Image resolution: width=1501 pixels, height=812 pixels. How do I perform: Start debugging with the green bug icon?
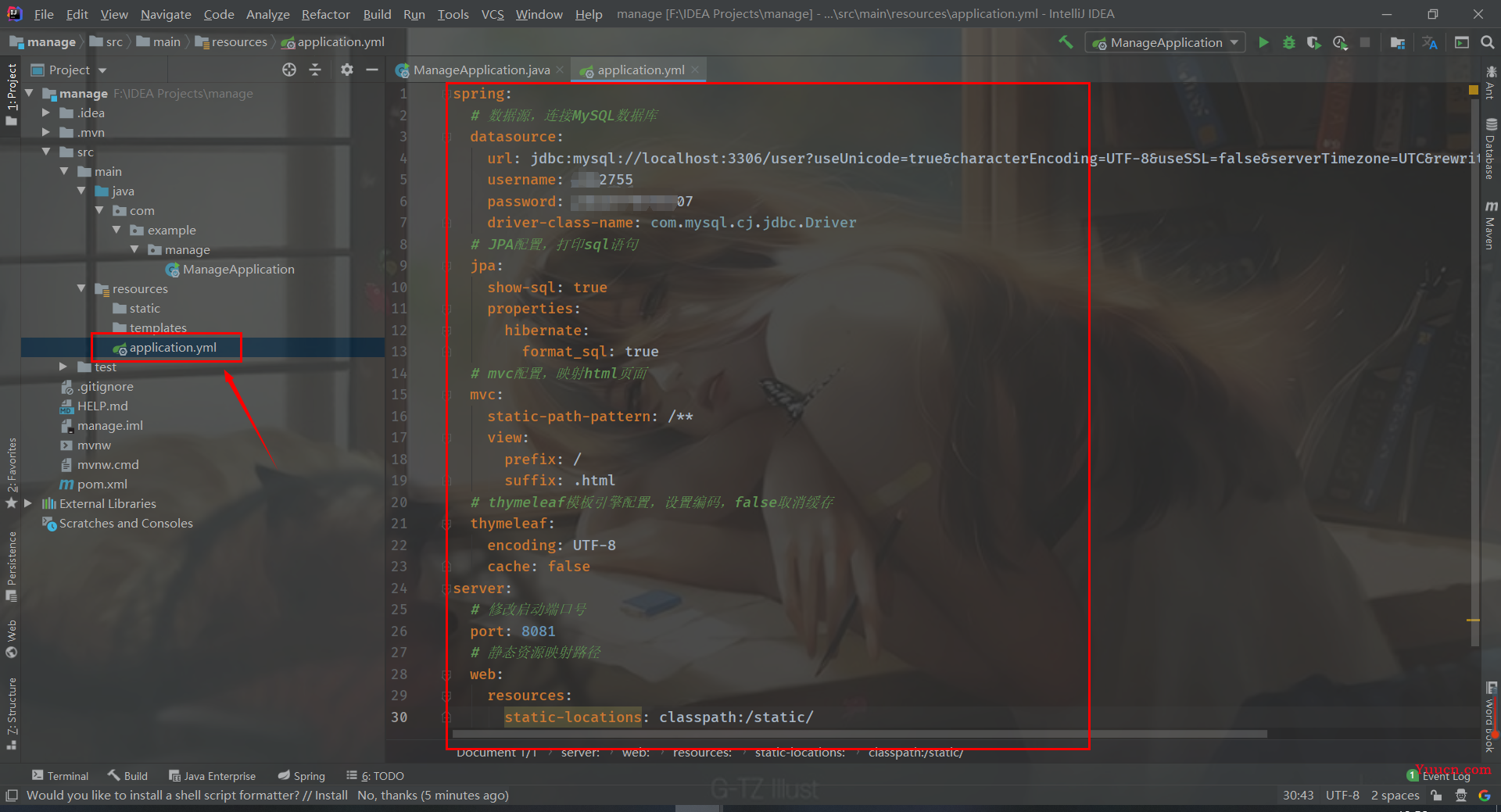1289,43
